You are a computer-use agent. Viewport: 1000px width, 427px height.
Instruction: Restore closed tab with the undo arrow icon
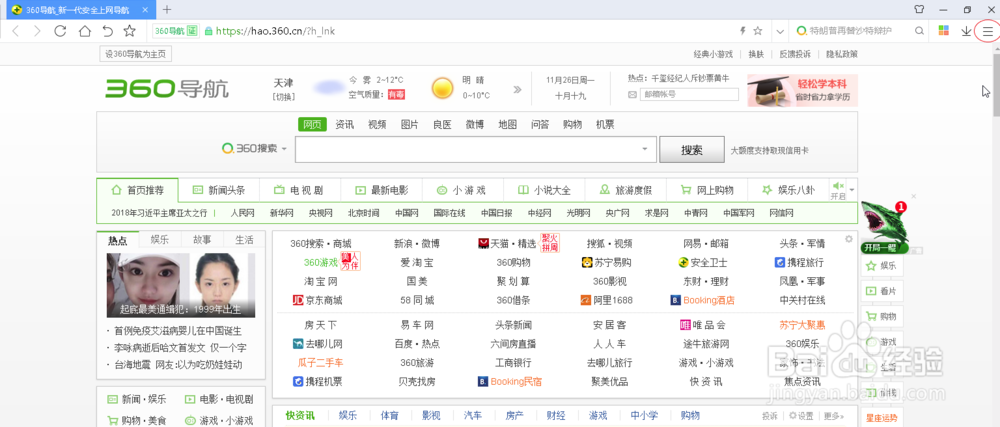coord(108,31)
